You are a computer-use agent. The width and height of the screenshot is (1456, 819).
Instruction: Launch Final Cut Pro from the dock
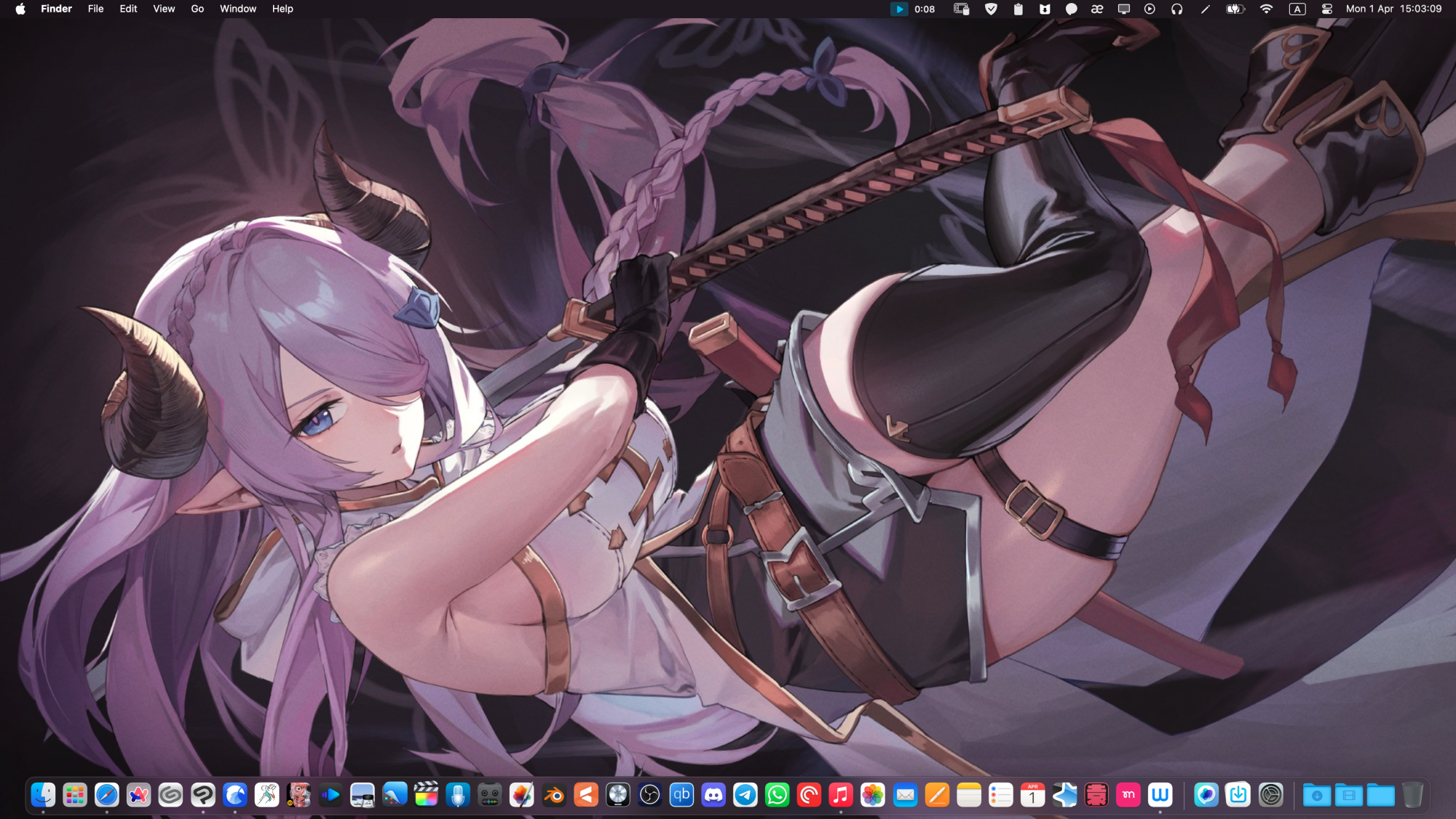(426, 795)
